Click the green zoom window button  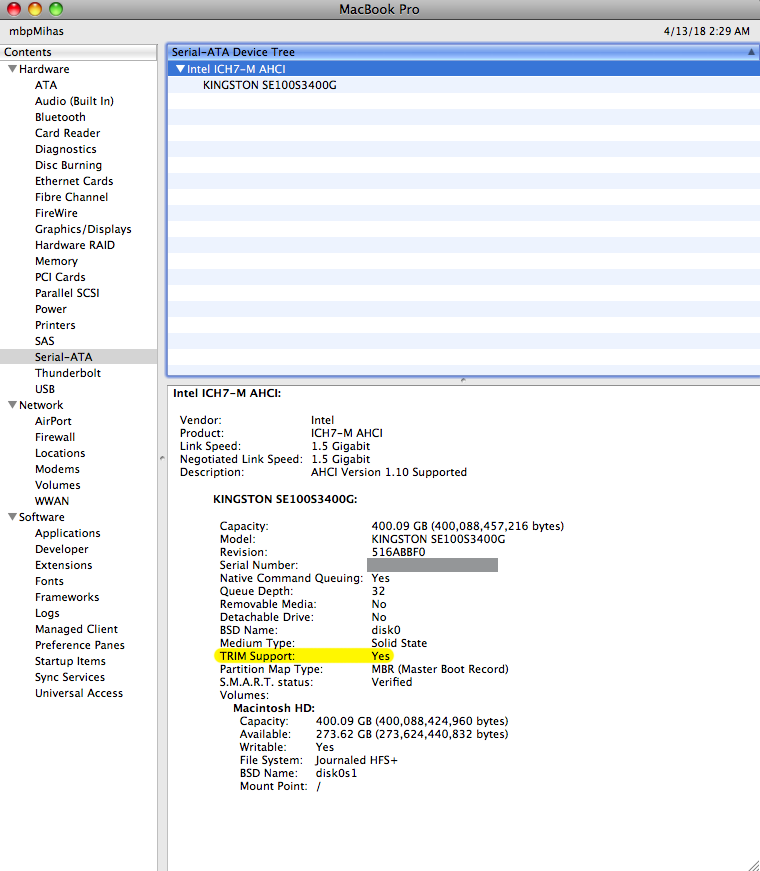[56, 8]
